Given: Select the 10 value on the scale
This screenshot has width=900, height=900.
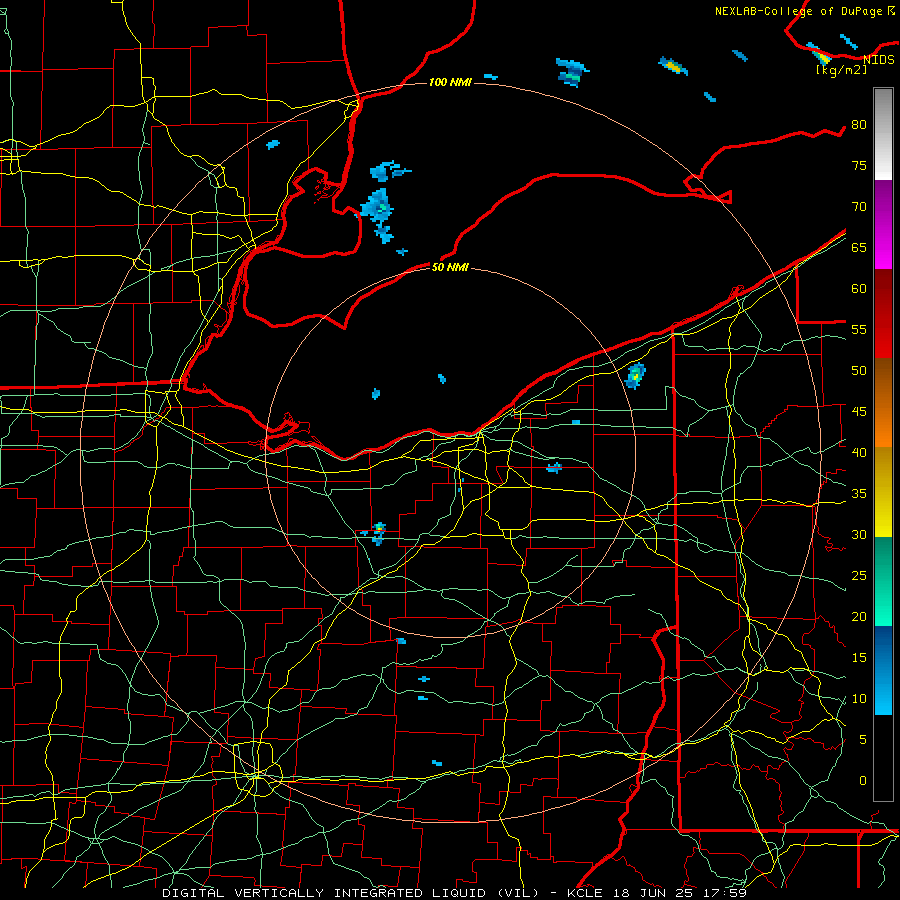Looking at the screenshot, I should point(859,699).
